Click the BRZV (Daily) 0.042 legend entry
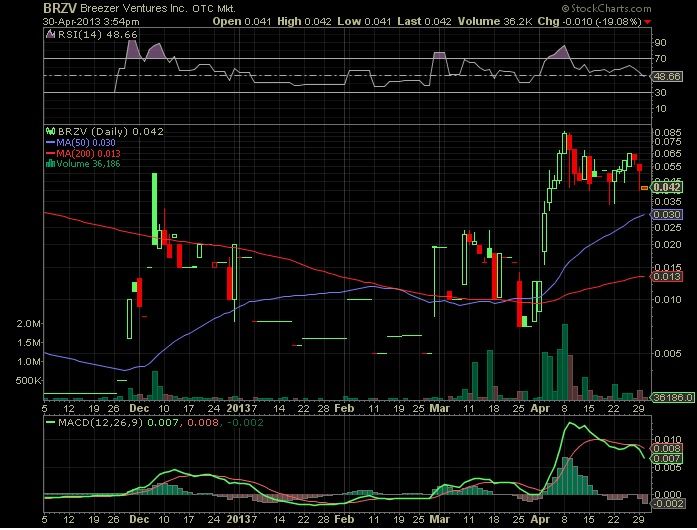Viewport: 697px width, 530px height. coord(111,131)
